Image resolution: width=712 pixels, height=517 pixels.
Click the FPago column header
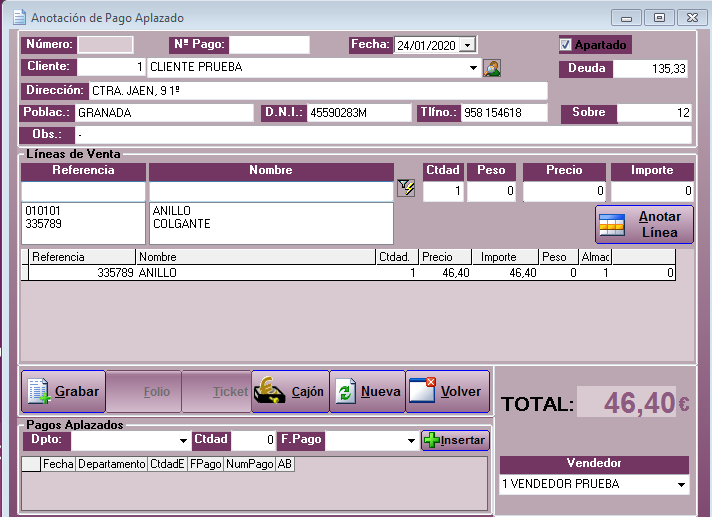pyautogui.click(x=205, y=464)
